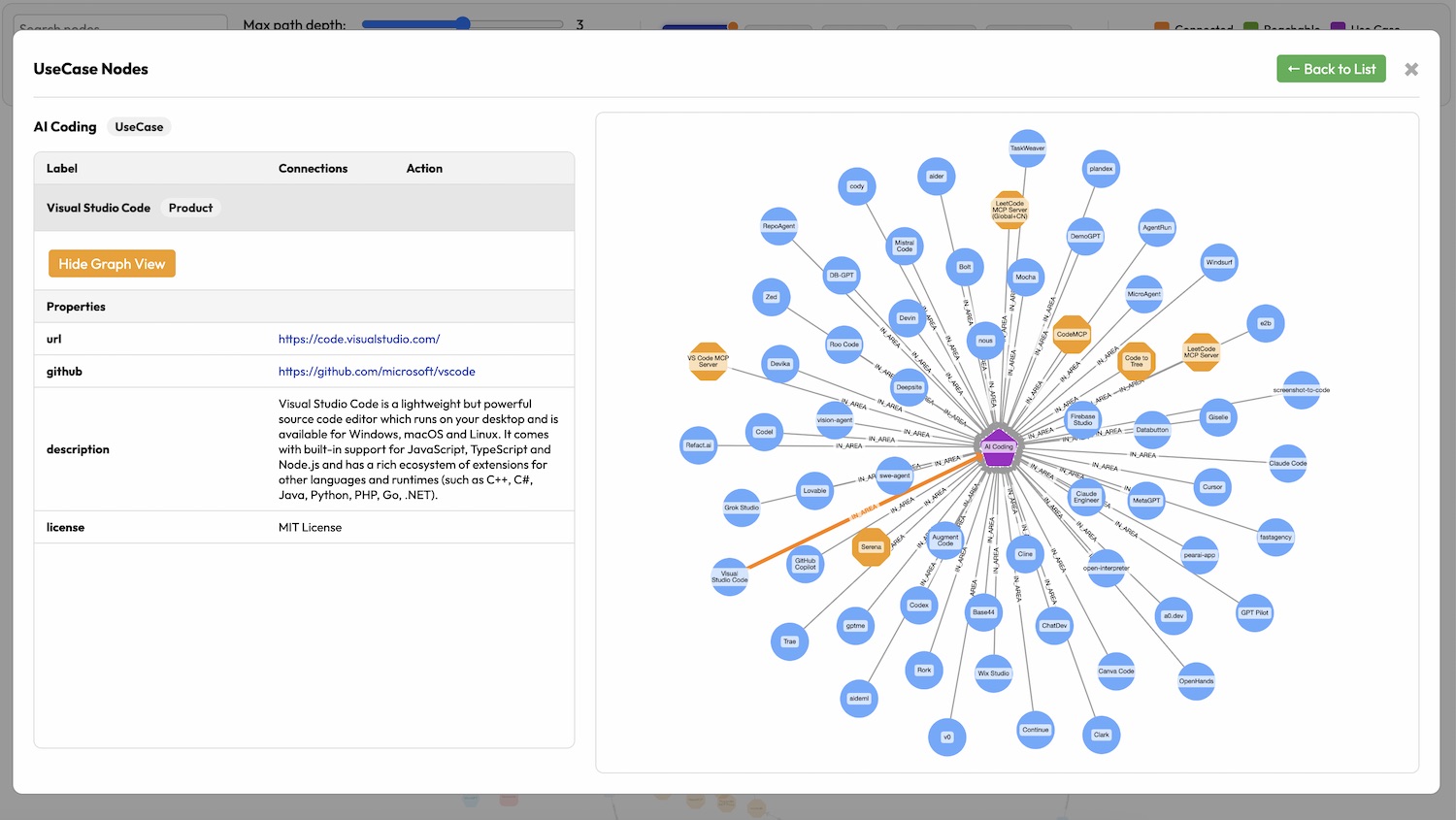Select the LeetCode MCP Server (Global+CN) node
Screen dimensions: 1456x820
click(x=1009, y=210)
